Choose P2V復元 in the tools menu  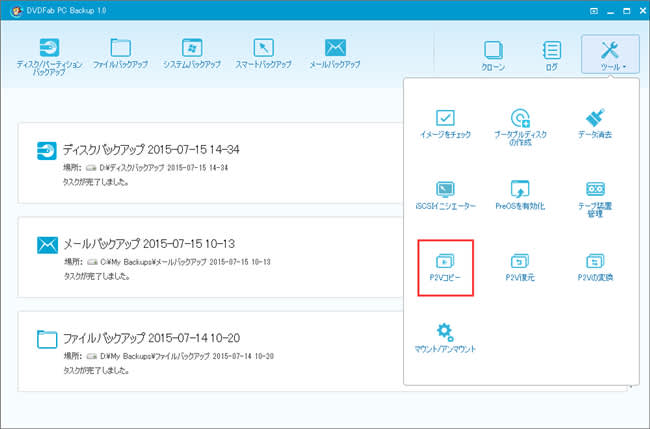519,267
